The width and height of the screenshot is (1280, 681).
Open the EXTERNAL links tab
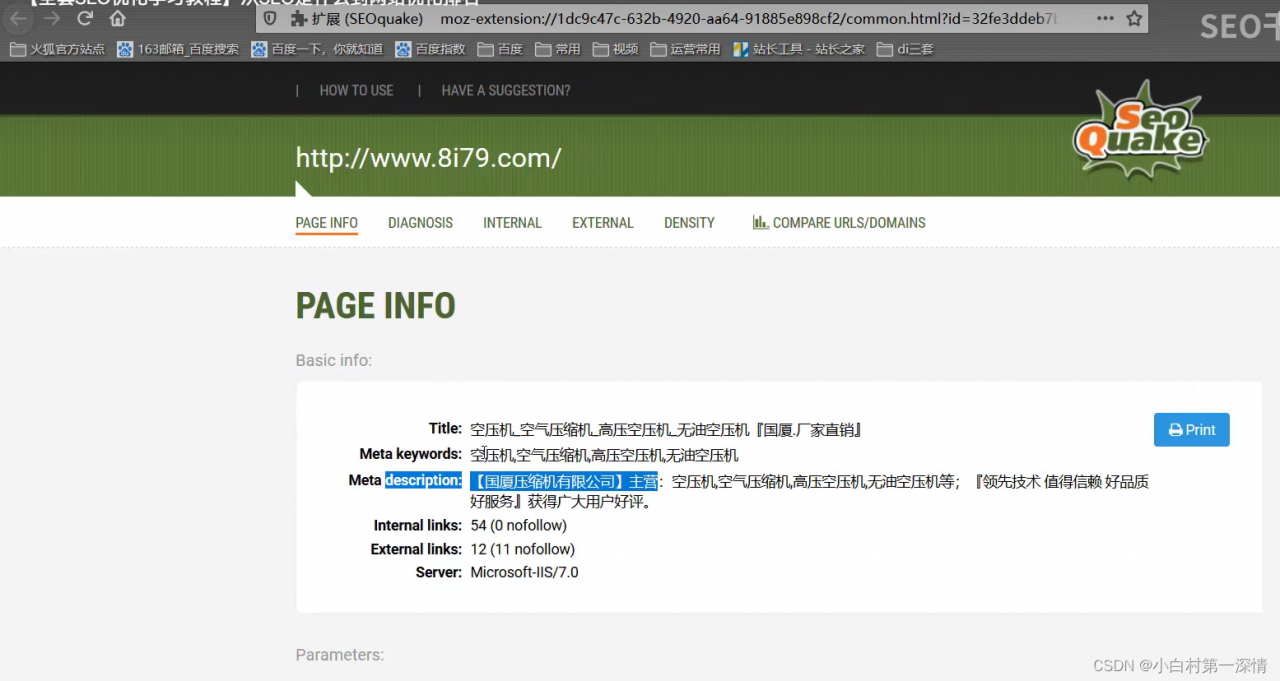point(602,223)
